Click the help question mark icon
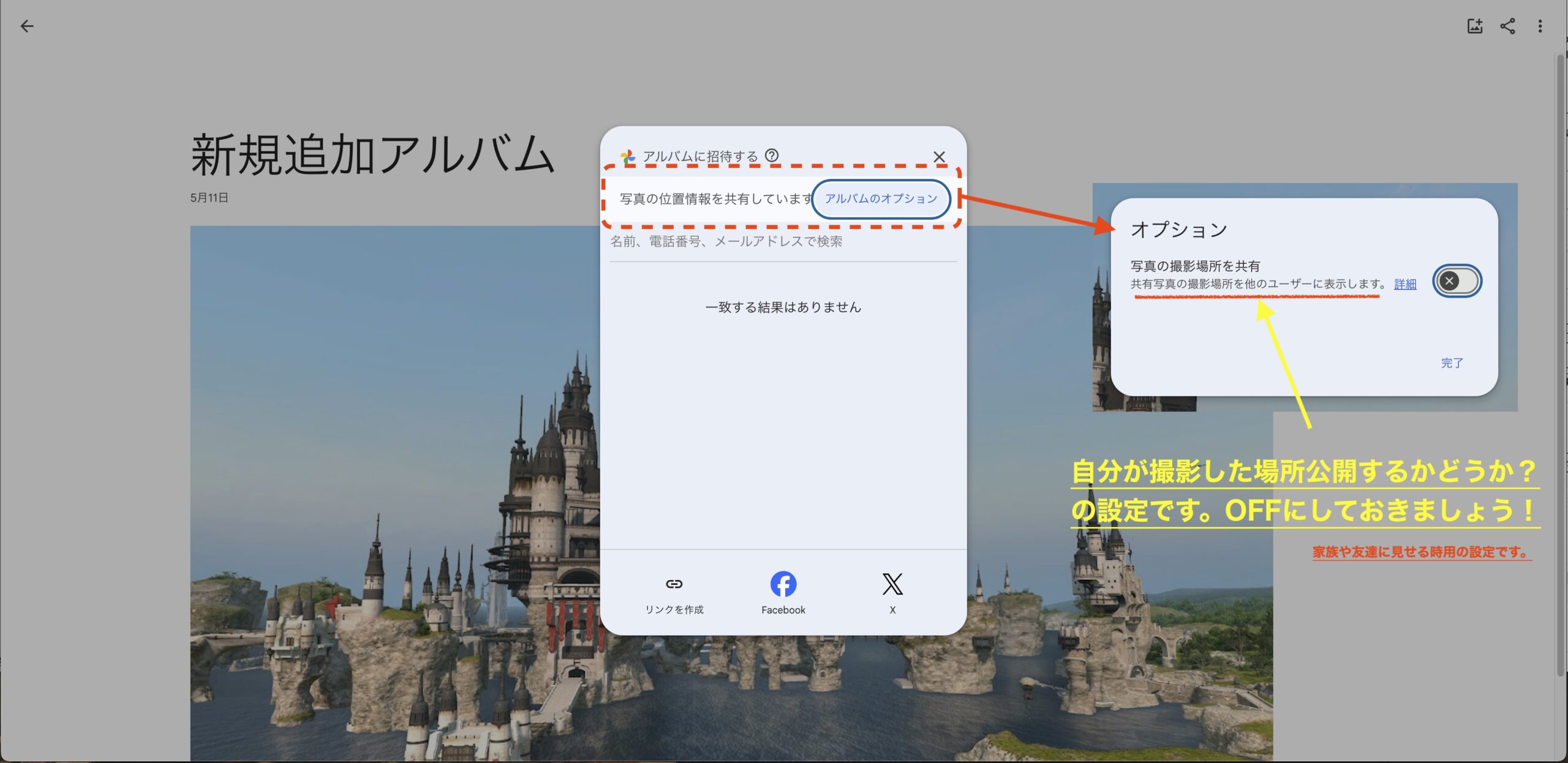 click(x=772, y=156)
